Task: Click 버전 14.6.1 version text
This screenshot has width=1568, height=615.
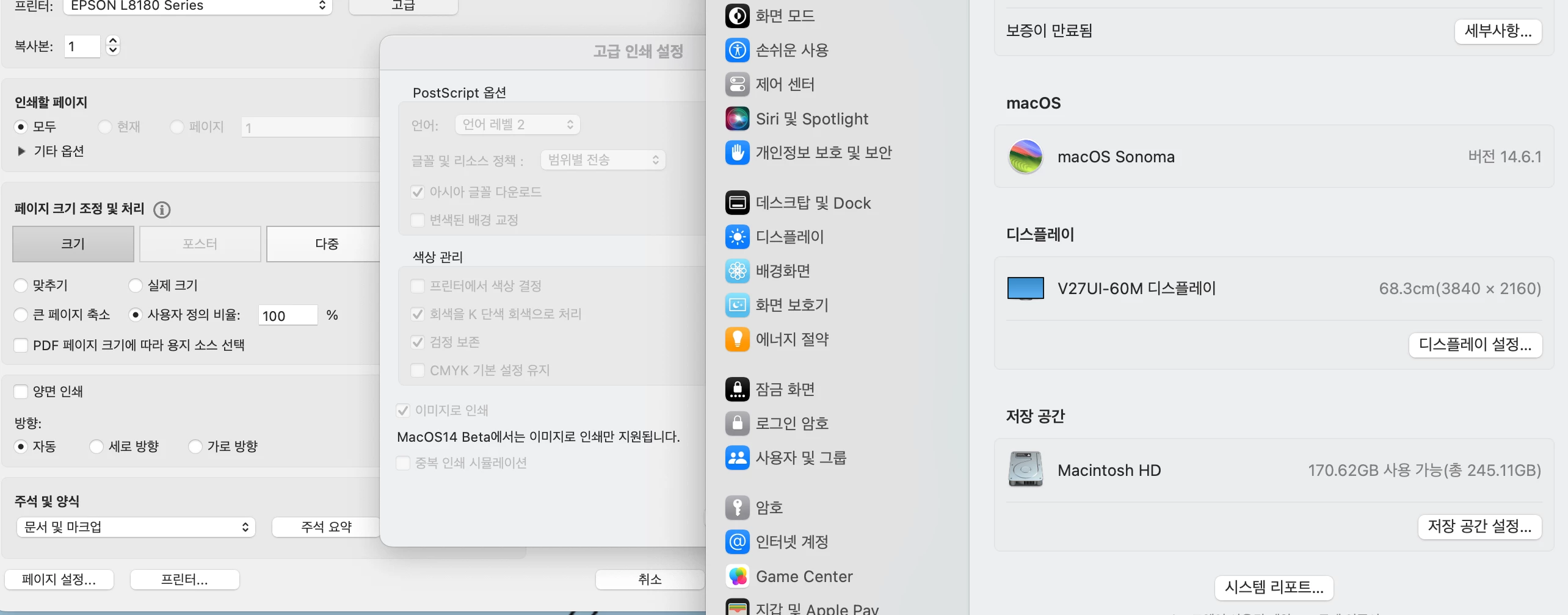Action: pos(1504,157)
